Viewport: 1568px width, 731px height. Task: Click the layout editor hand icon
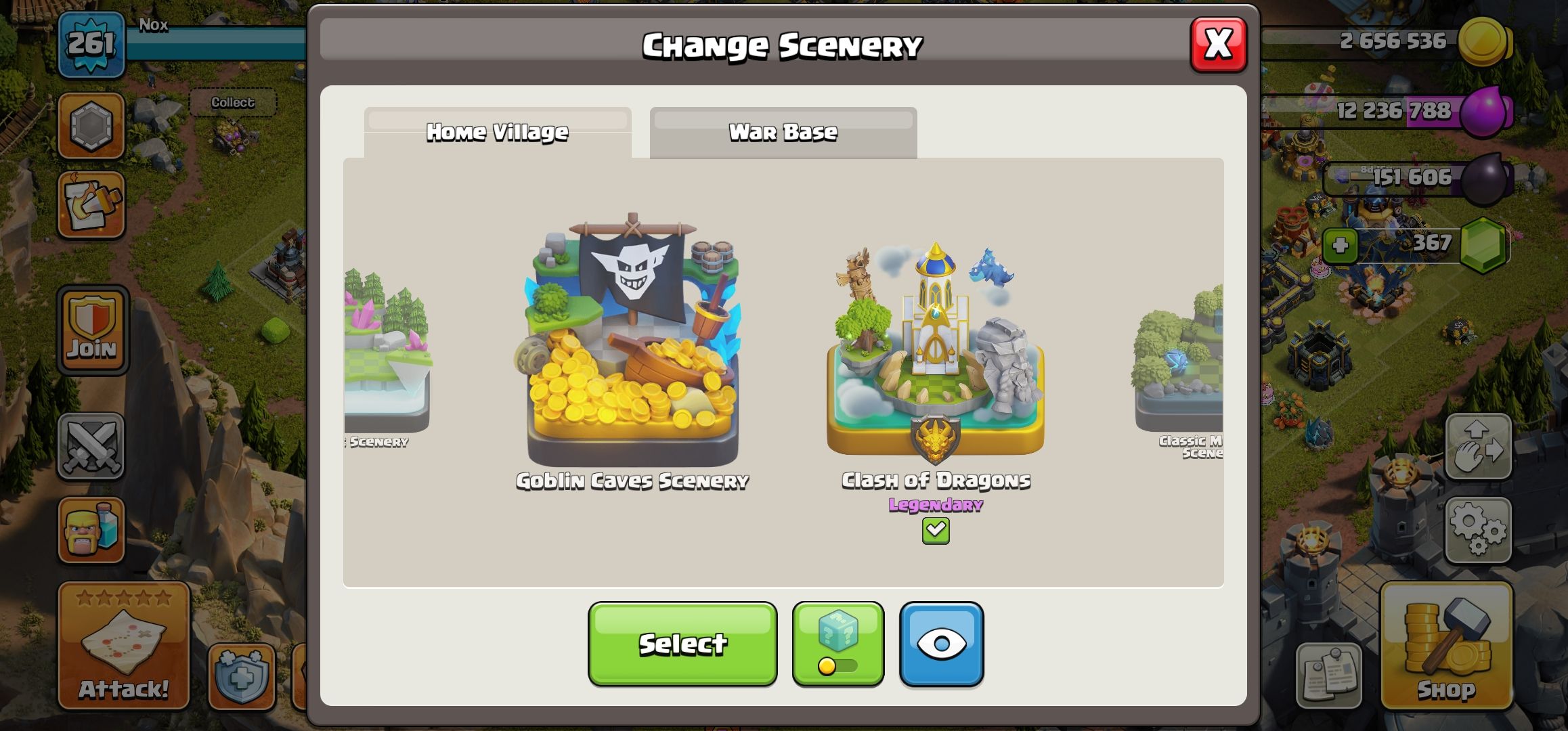point(1478,446)
